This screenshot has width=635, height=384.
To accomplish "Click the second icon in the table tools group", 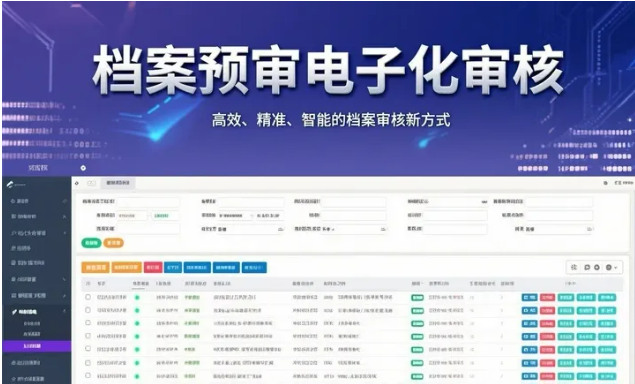I will point(587,267).
